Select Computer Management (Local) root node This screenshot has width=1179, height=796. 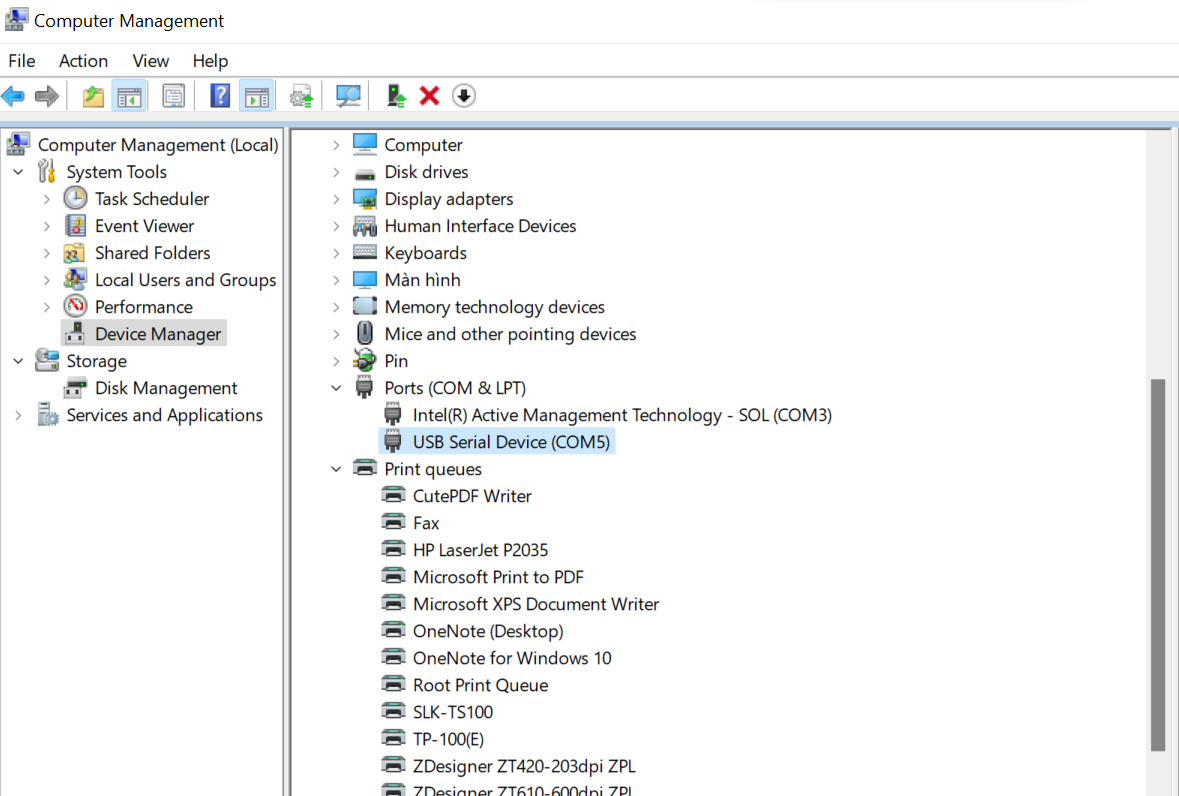point(158,144)
